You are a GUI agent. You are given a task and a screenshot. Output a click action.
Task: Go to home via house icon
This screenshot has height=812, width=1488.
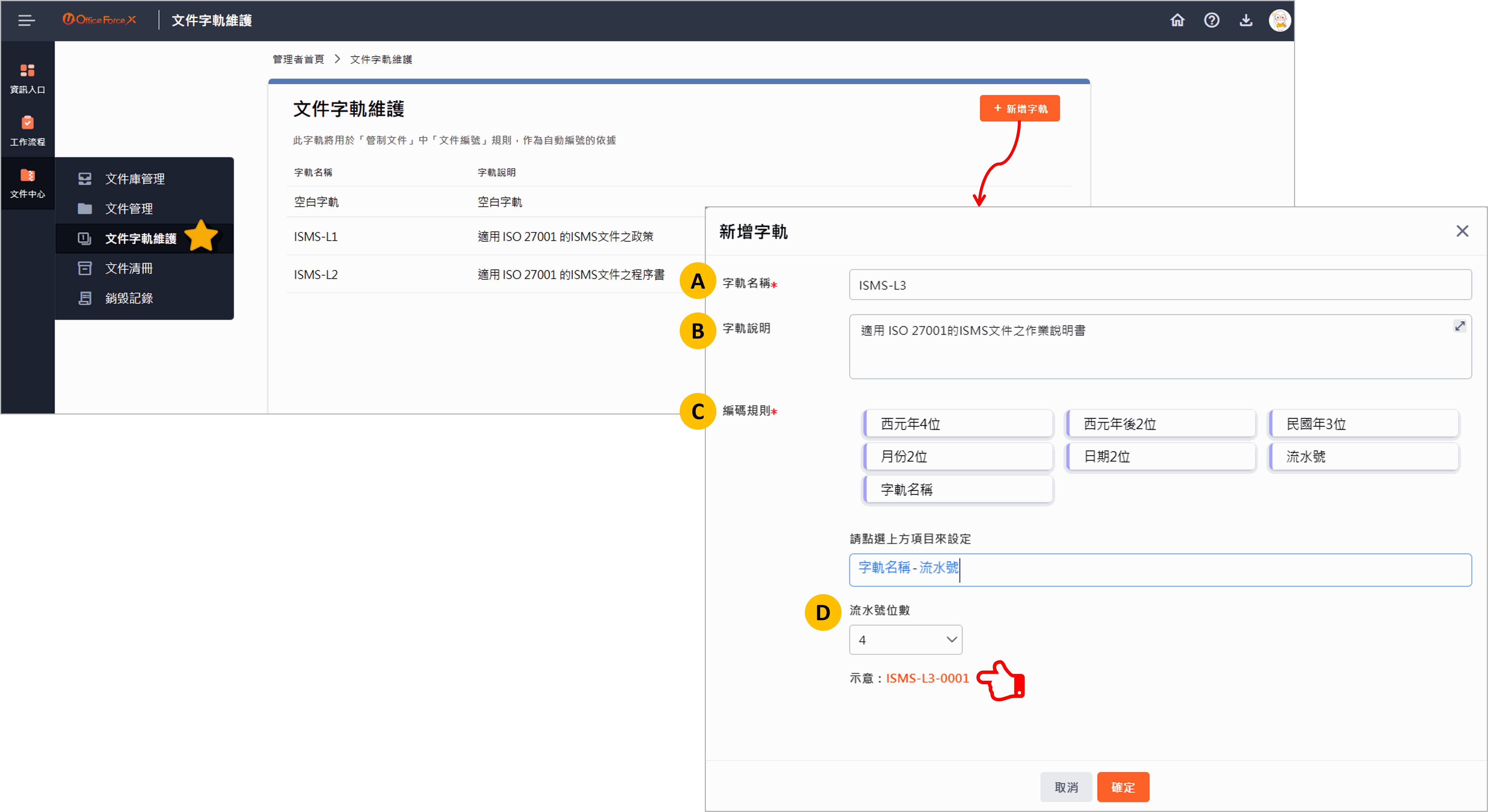(1177, 21)
